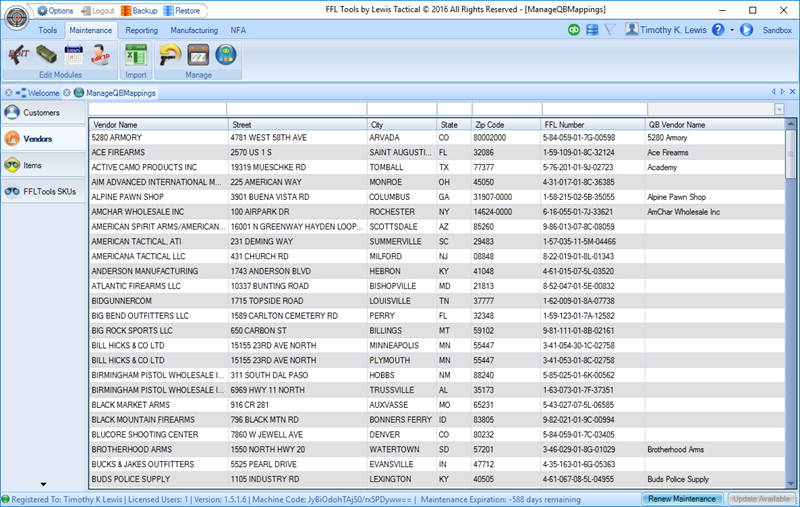Viewport: 800px width, 507px height.
Task: Click the blue help question mark
Action: (x=718, y=30)
